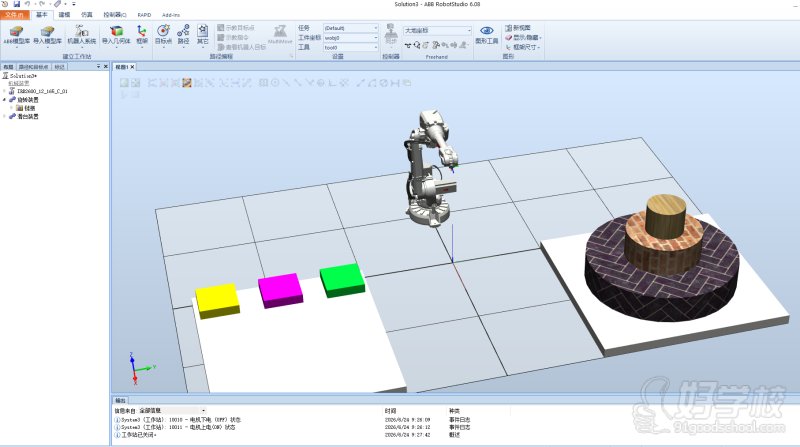This screenshot has height=447, width=800.
Task: Select the Freehand Rotate tool
Action: tap(417, 45)
